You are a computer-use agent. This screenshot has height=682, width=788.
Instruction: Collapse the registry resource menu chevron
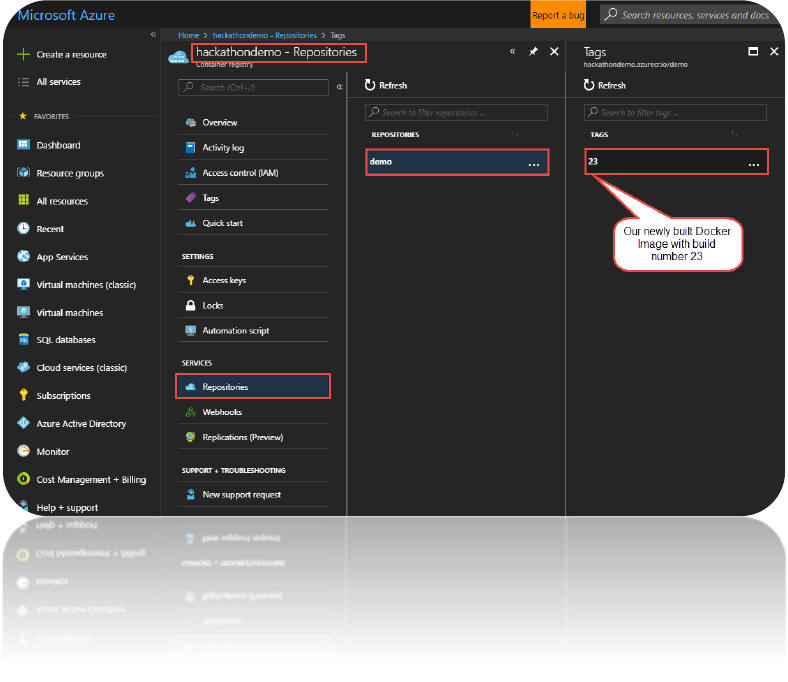[x=340, y=87]
